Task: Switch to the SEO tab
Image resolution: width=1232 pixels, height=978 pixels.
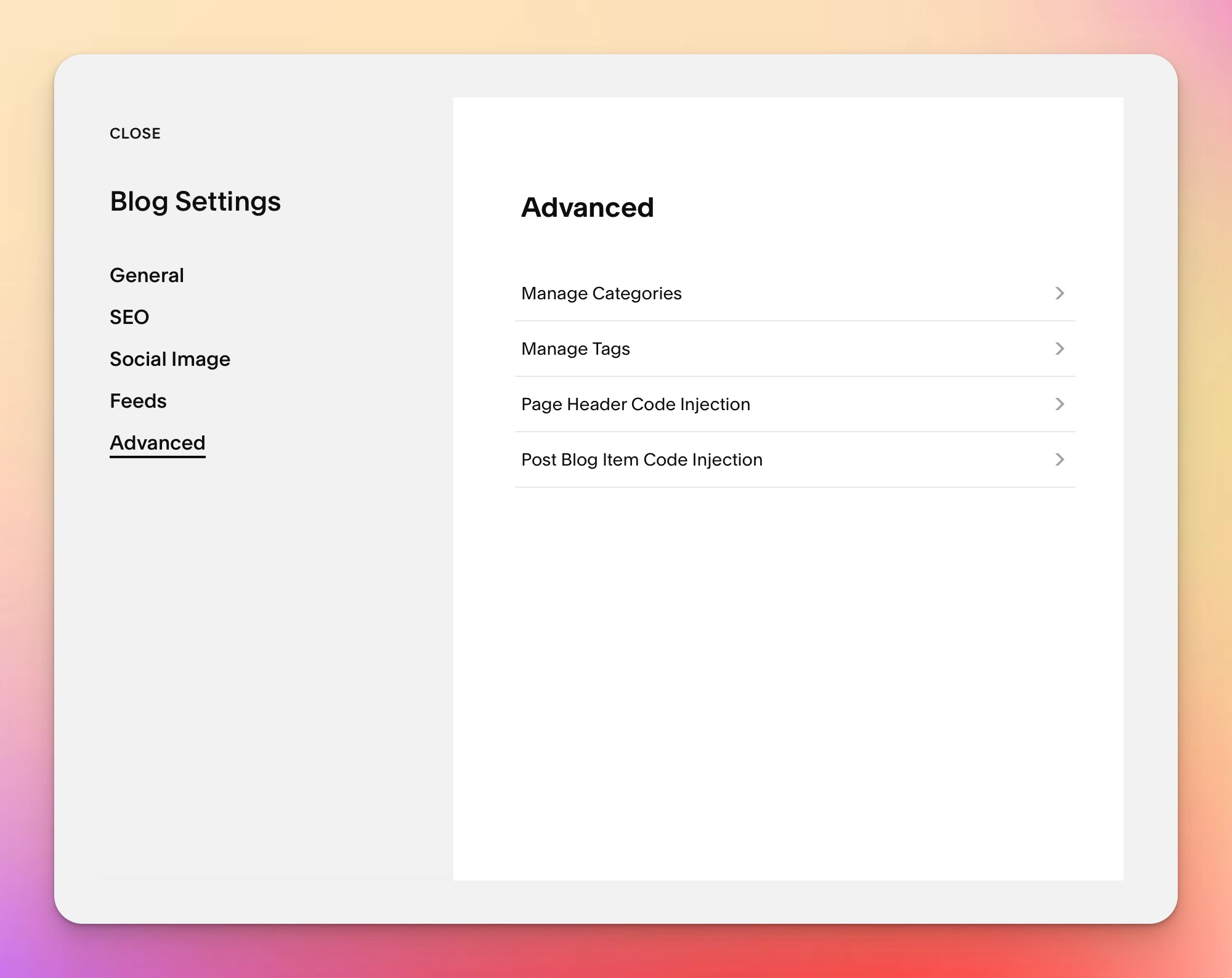Action: [x=129, y=317]
